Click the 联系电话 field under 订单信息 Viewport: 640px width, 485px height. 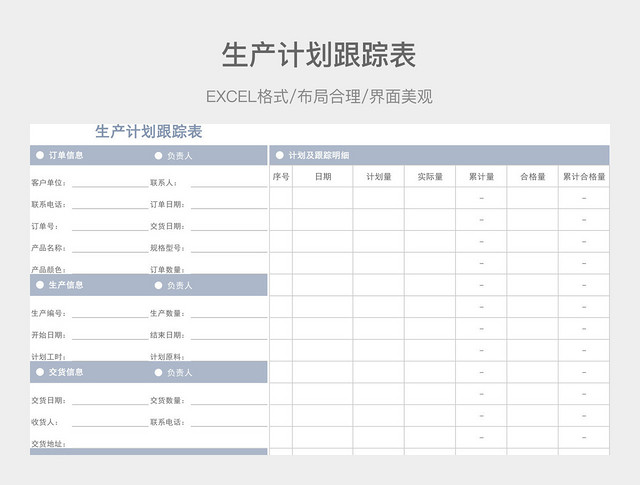pyautogui.click(x=110, y=204)
